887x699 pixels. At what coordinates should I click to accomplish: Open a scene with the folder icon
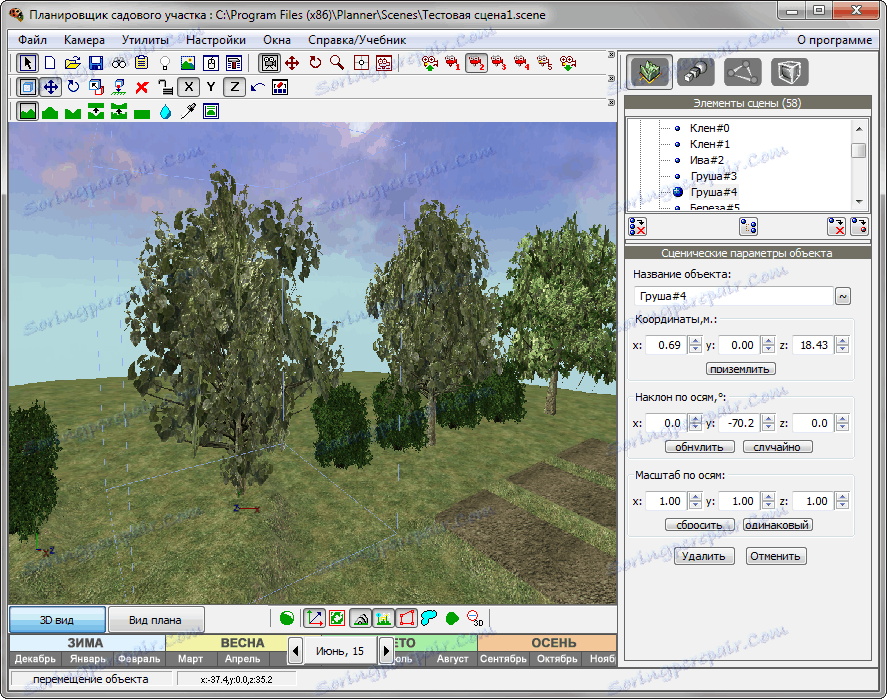click(72, 63)
